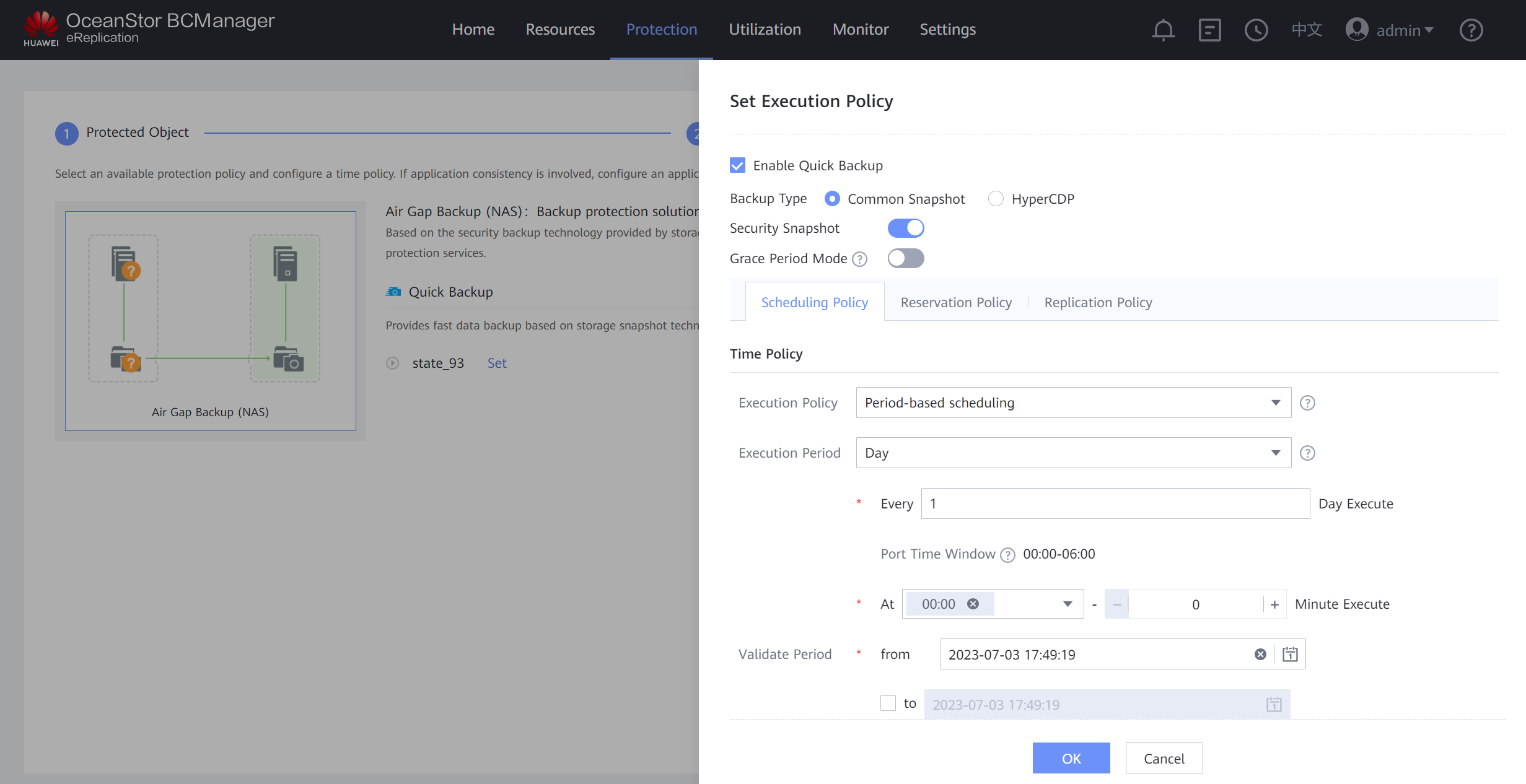Click the clock history icon
This screenshot has height=784, width=1526.
click(1256, 30)
